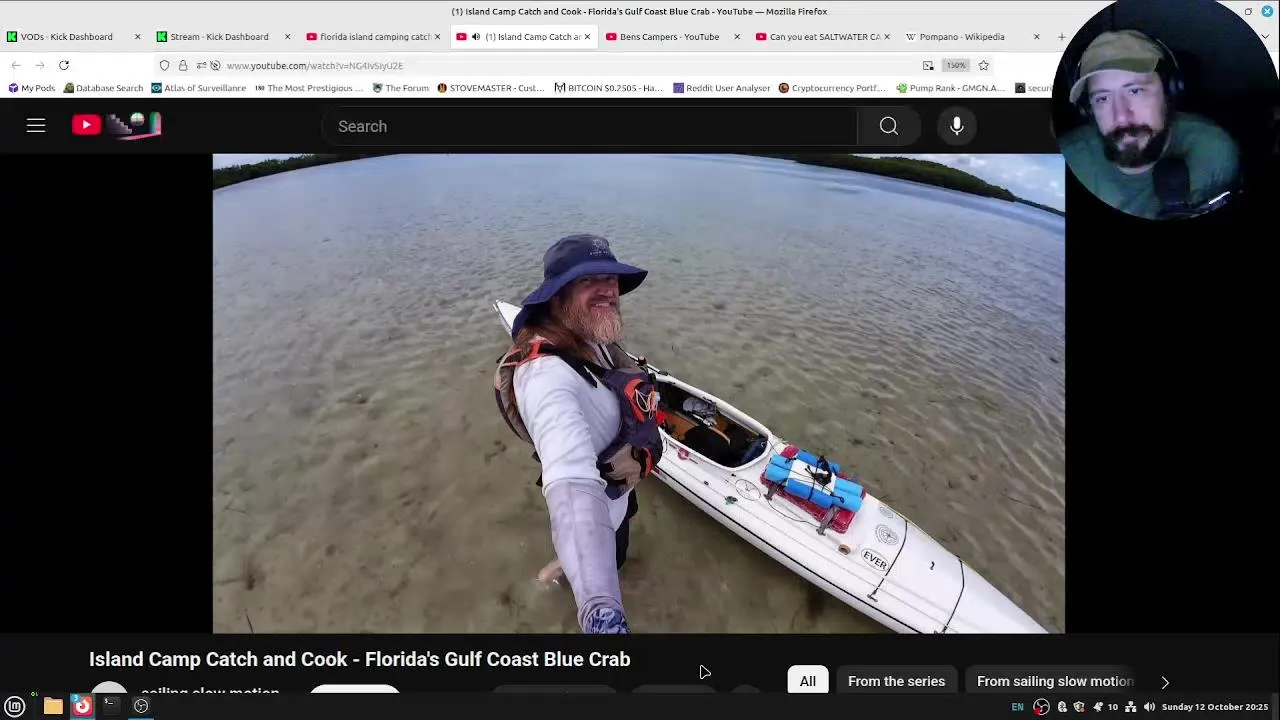
Task: Select the 'From the series' chip
Action: pos(896,681)
